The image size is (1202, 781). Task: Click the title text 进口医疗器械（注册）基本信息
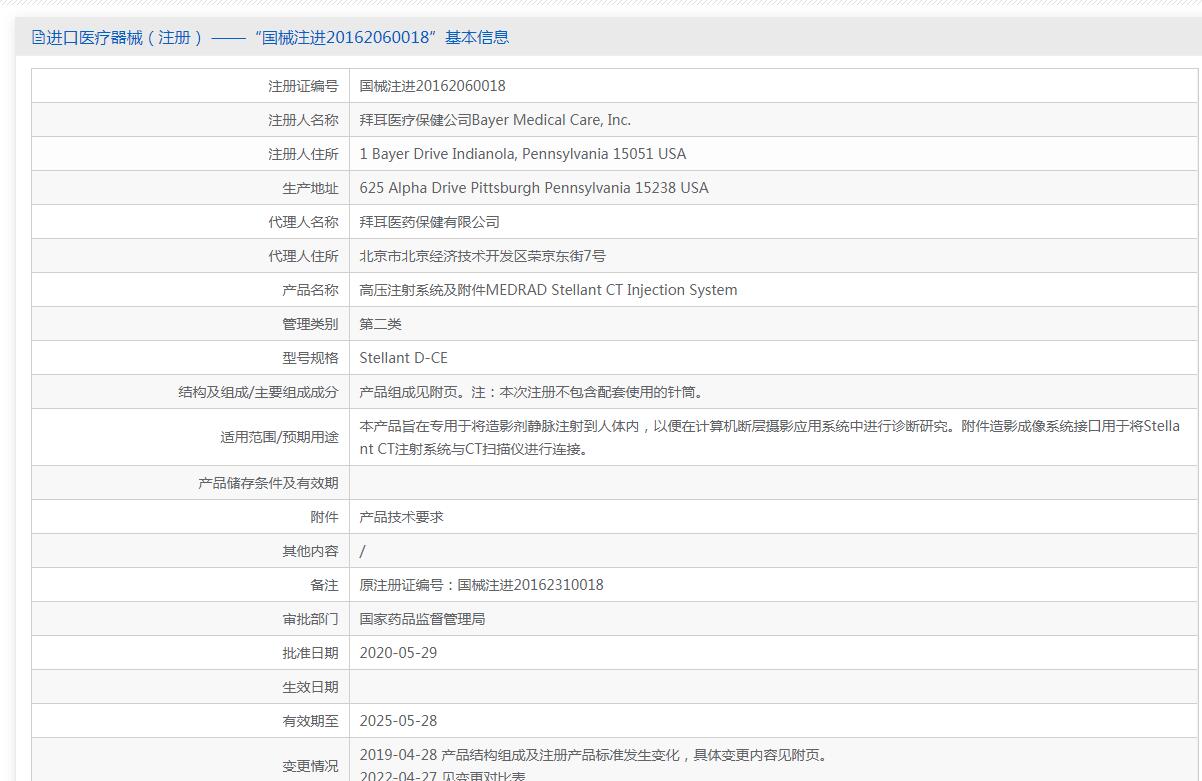(278, 38)
